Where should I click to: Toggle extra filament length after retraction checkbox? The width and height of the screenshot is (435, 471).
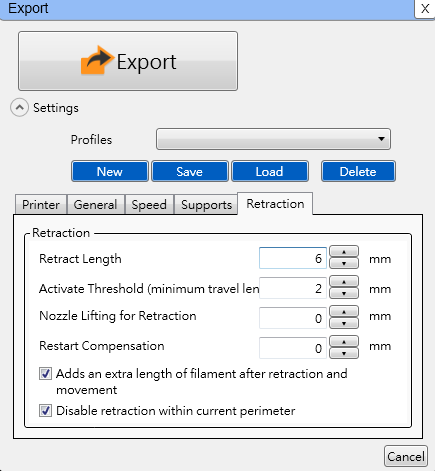pos(45,374)
